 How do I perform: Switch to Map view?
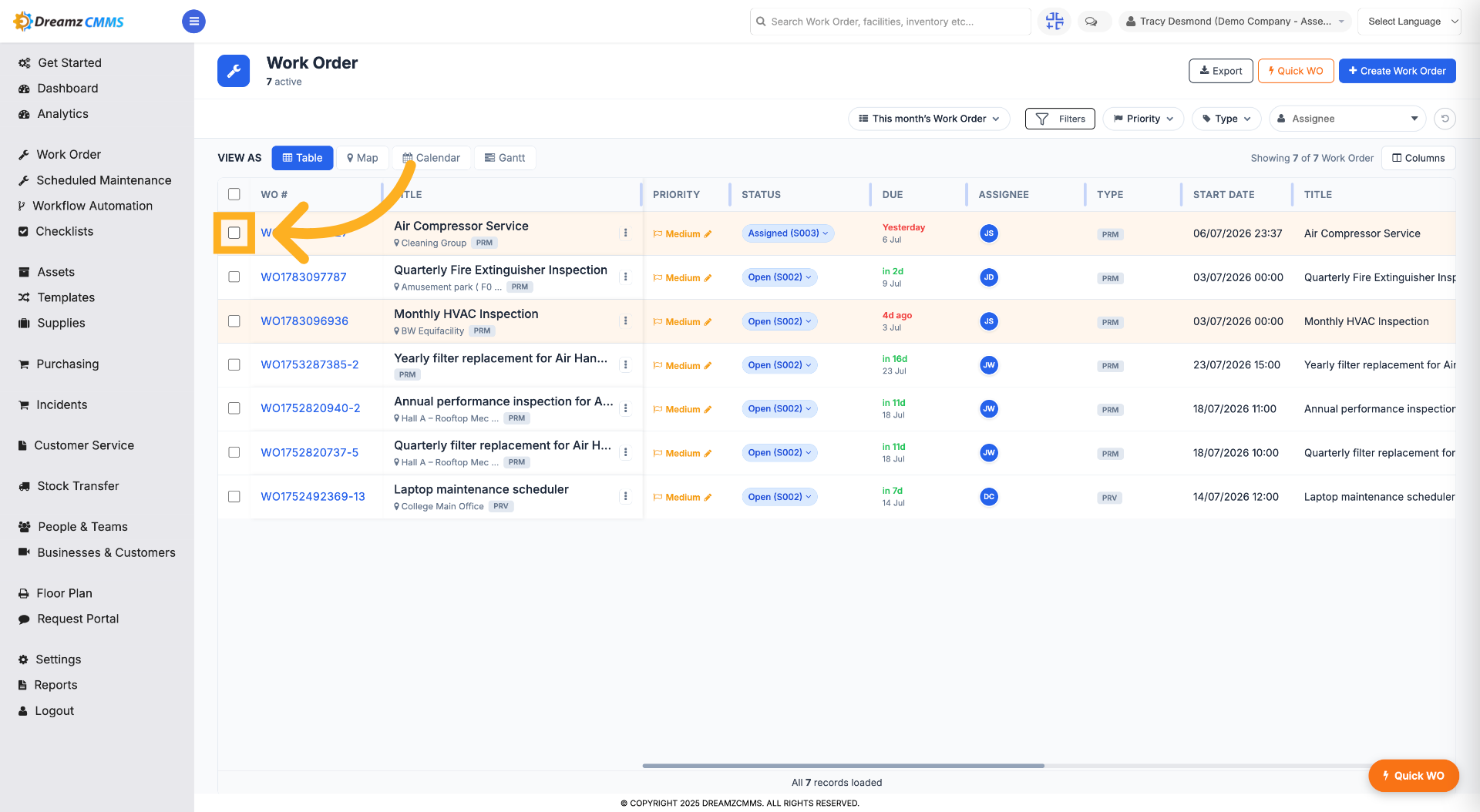(362, 158)
